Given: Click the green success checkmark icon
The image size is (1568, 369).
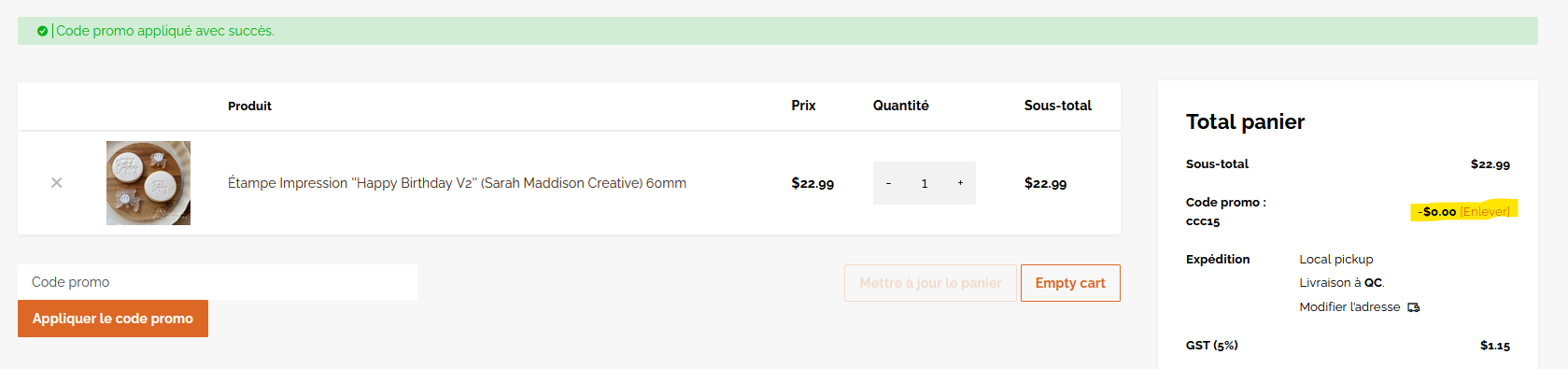Looking at the screenshot, I should (42, 31).
